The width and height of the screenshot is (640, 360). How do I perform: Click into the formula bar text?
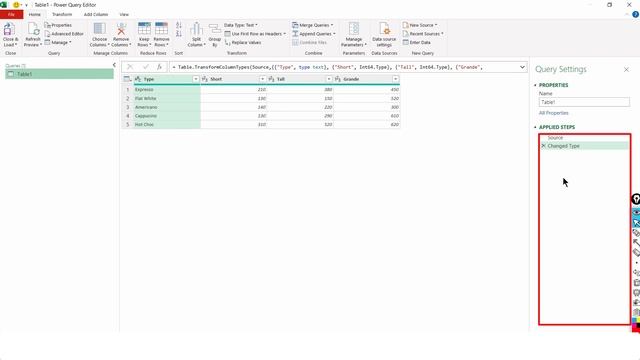click(x=343, y=67)
